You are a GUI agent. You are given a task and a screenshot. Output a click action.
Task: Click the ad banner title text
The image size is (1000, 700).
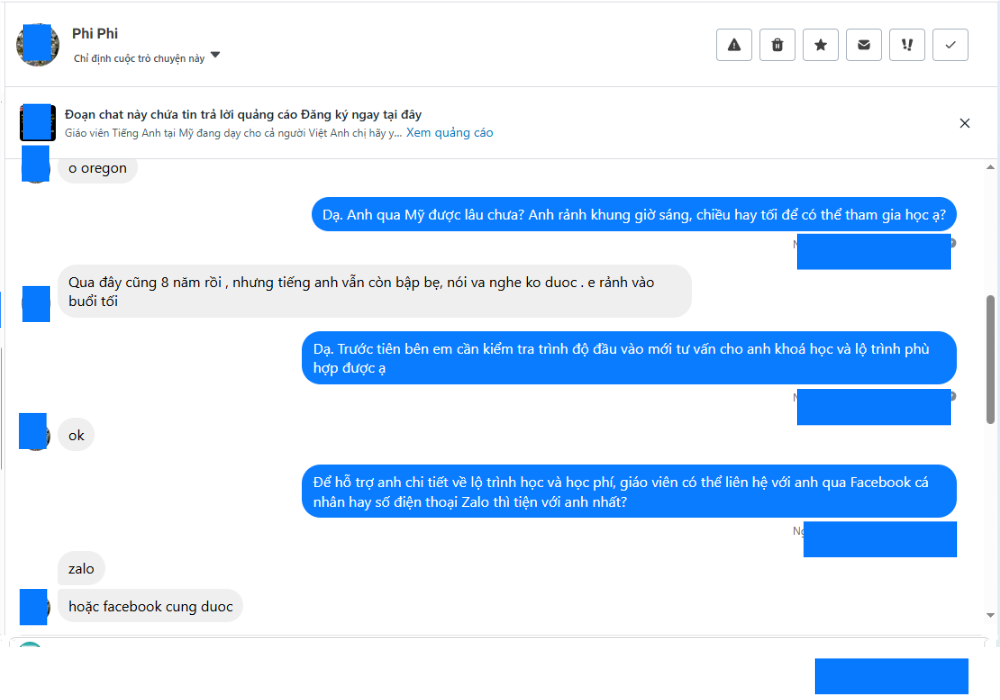(243, 115)
